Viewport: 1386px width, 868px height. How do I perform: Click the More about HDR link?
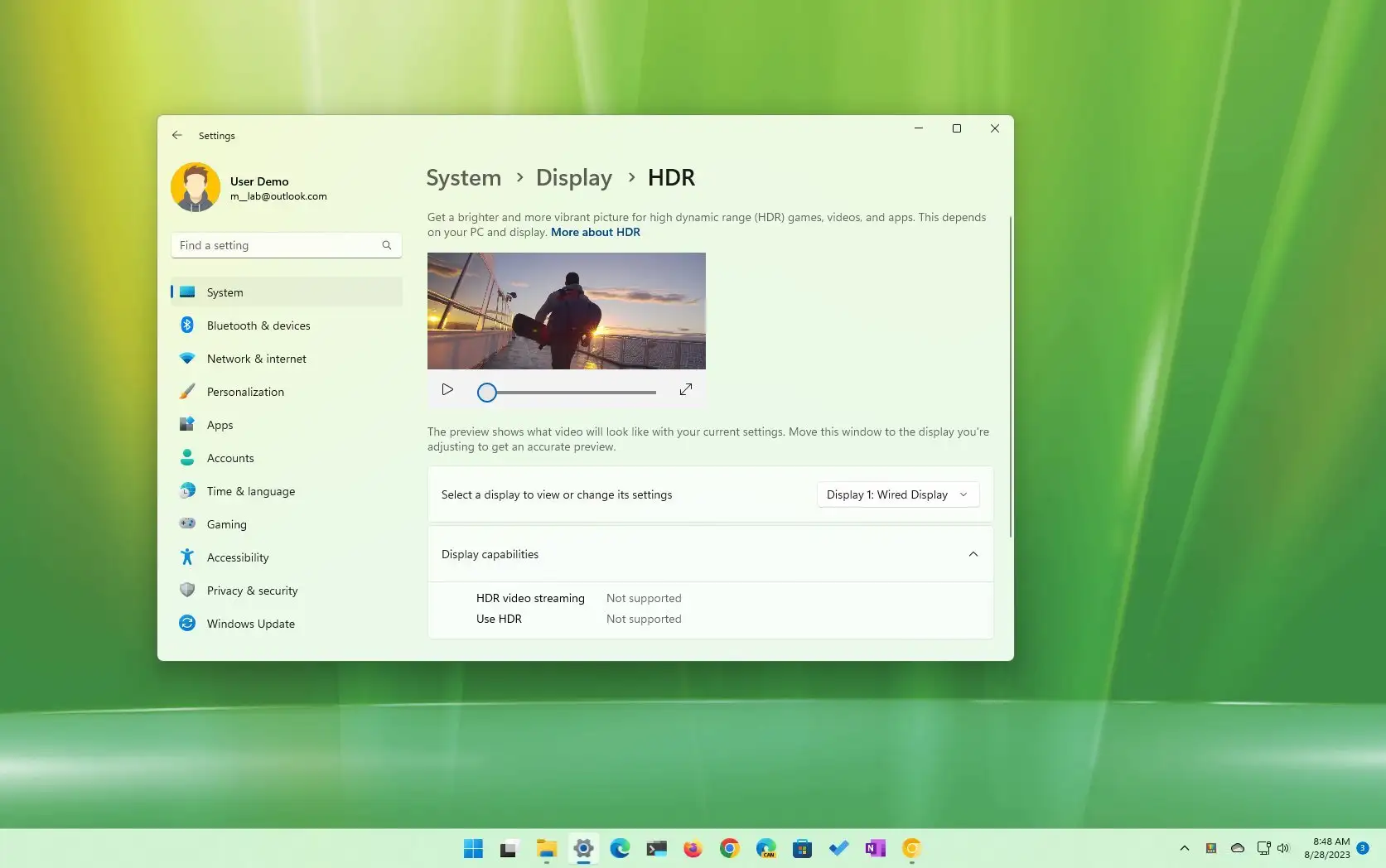point(595,232)
